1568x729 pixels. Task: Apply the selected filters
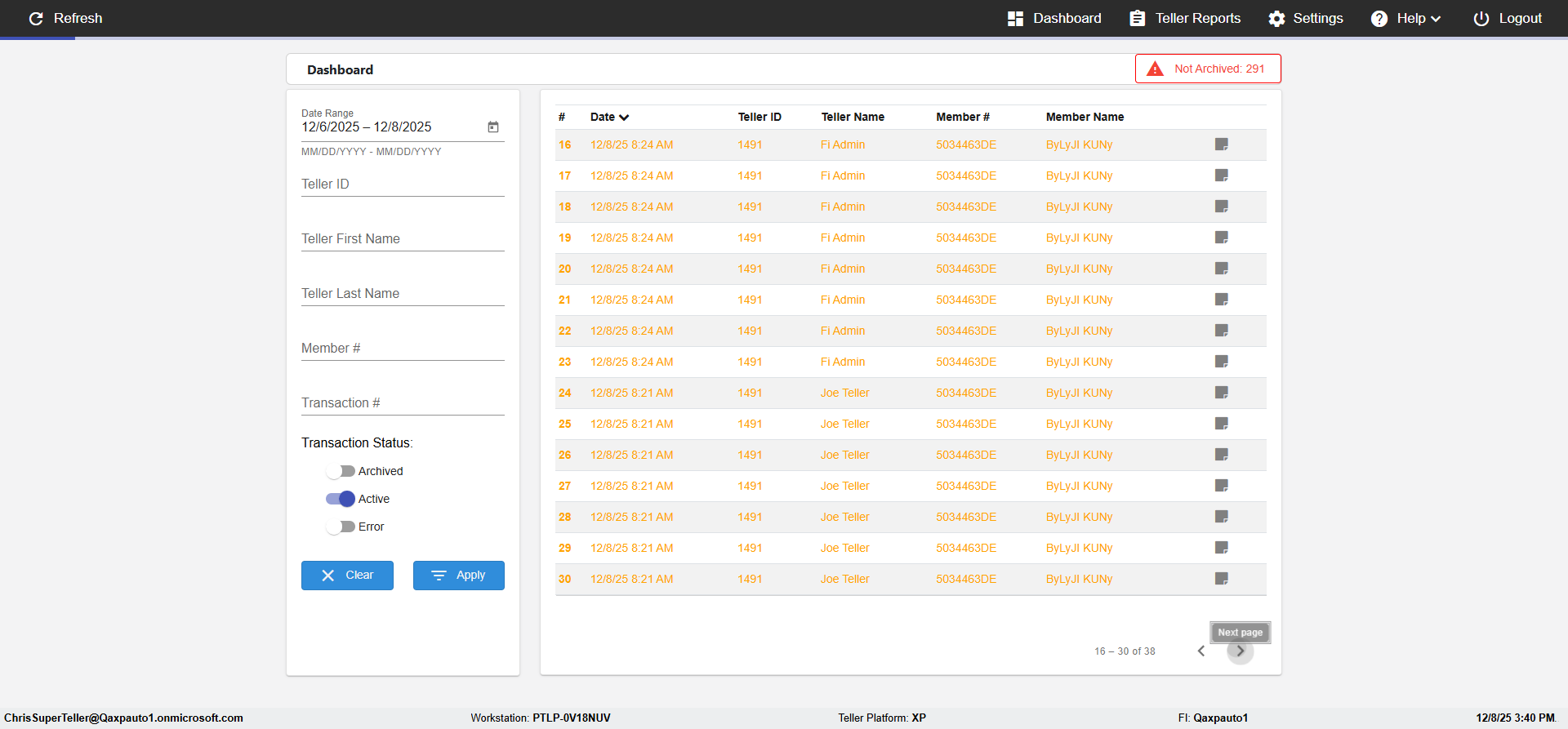pyautogui.click(x=459, y=576)
